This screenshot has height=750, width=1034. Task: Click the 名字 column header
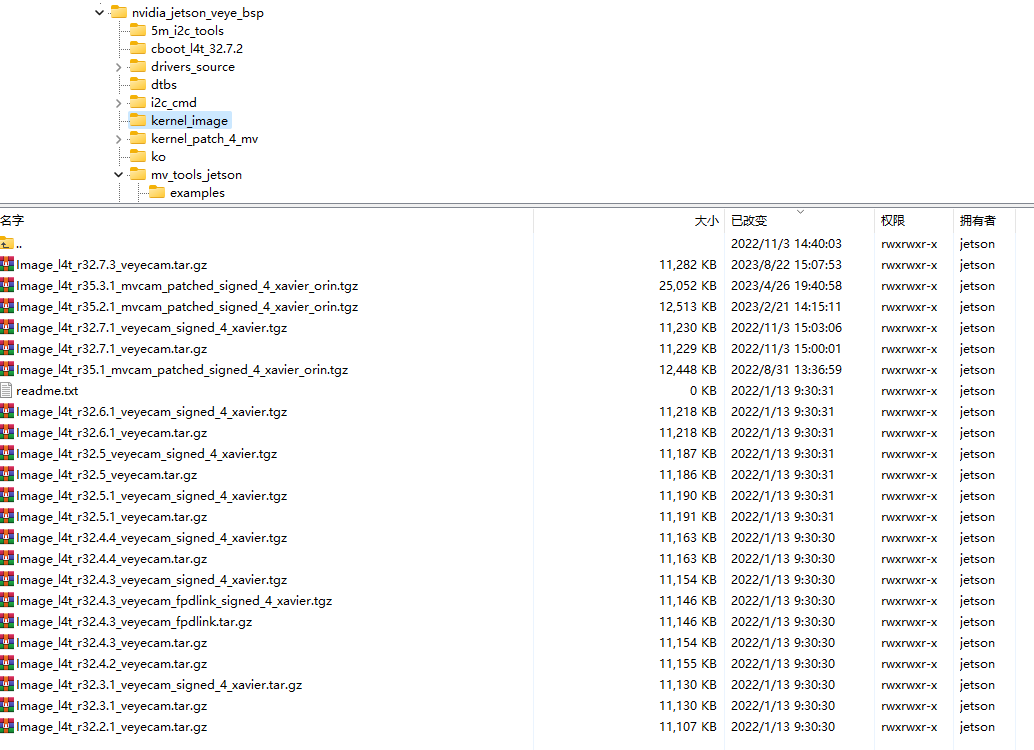[x=12, y=221]
